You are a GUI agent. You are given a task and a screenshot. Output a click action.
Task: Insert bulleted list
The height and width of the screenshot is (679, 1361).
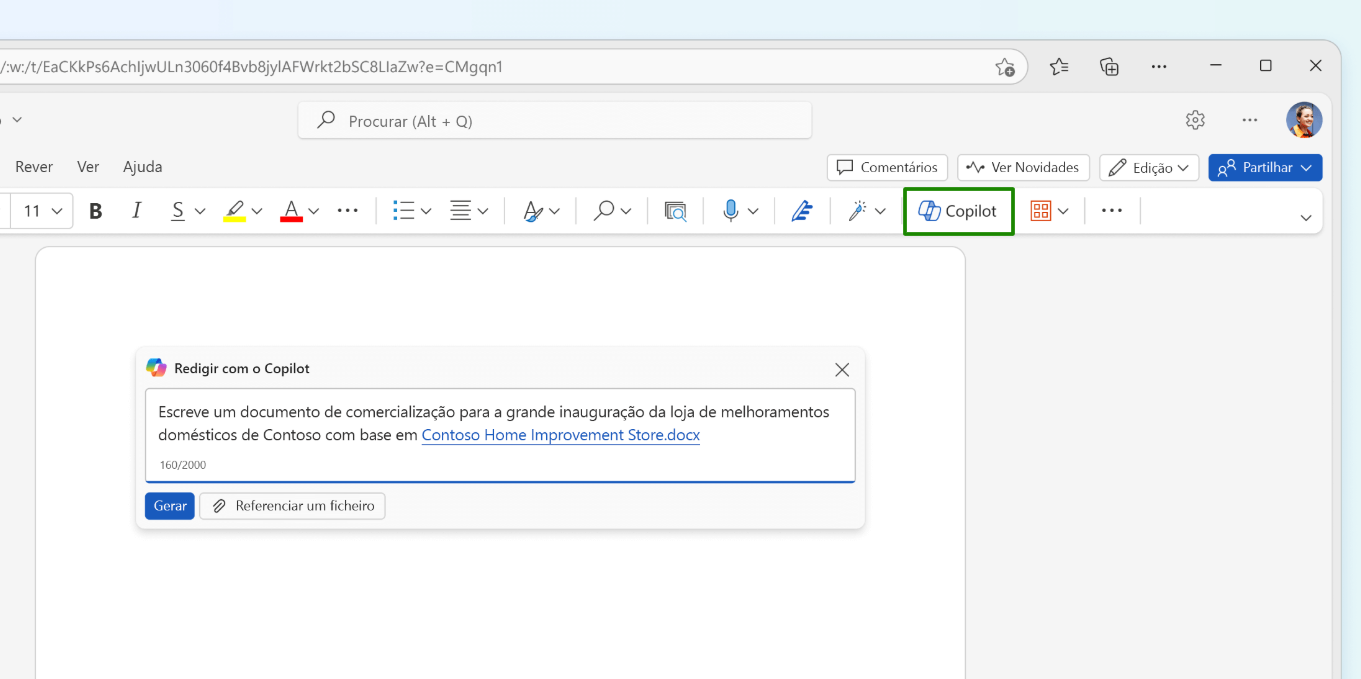(x=404, y=211)
